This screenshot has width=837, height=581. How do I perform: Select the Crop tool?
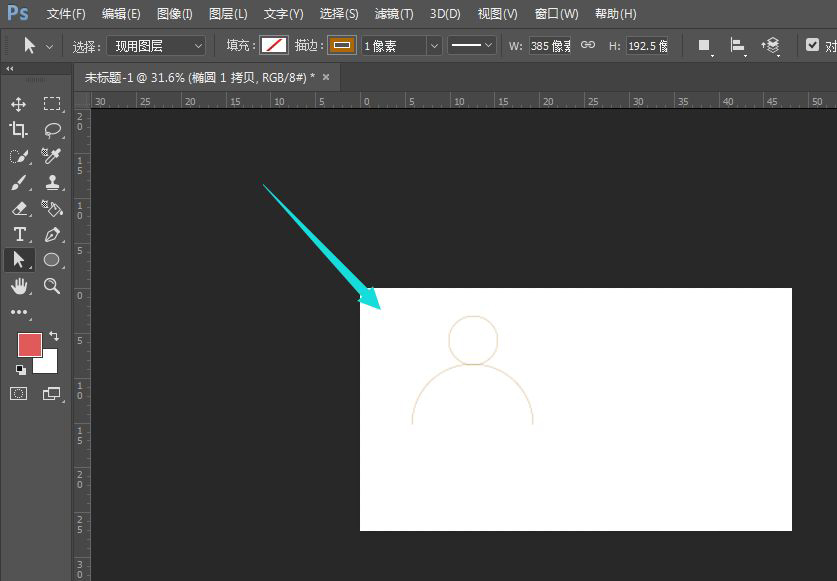(18, 130)
